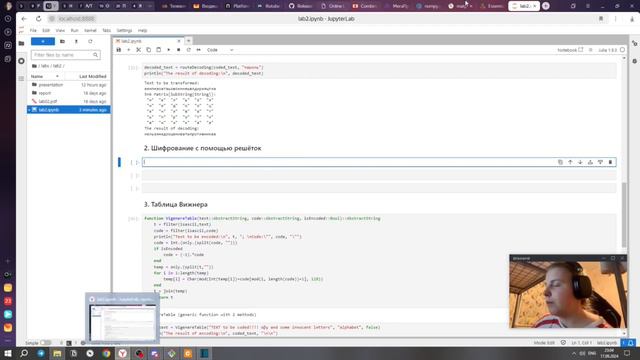
Task: Open Windows taskbar search
Action: (x=24, y=353)
